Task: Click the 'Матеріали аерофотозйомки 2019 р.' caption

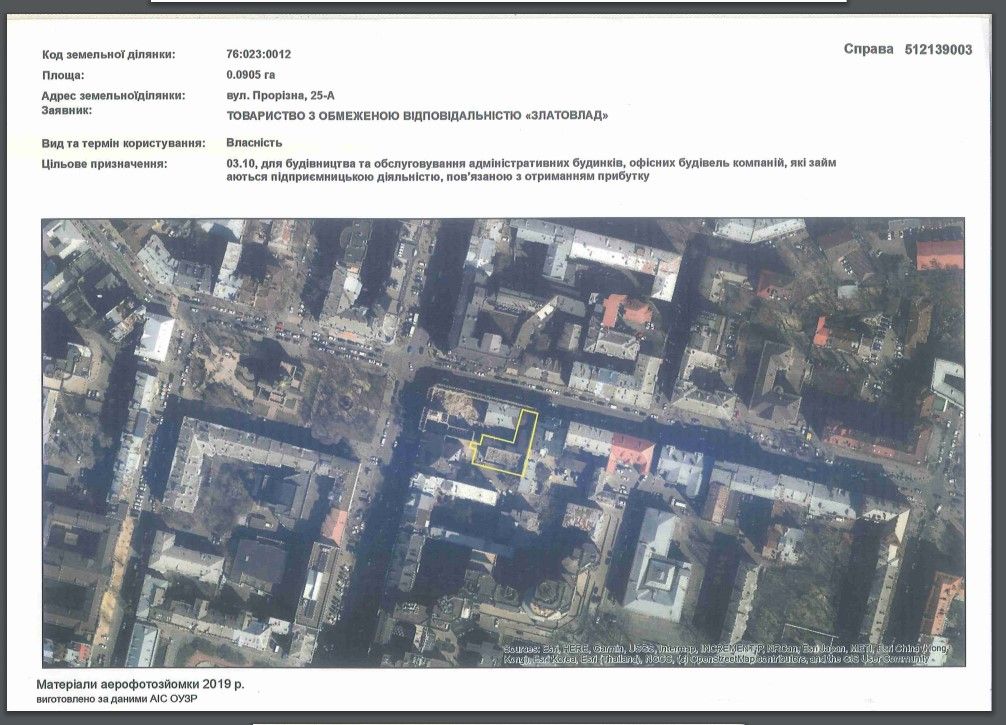Action: tap(140, 685)
